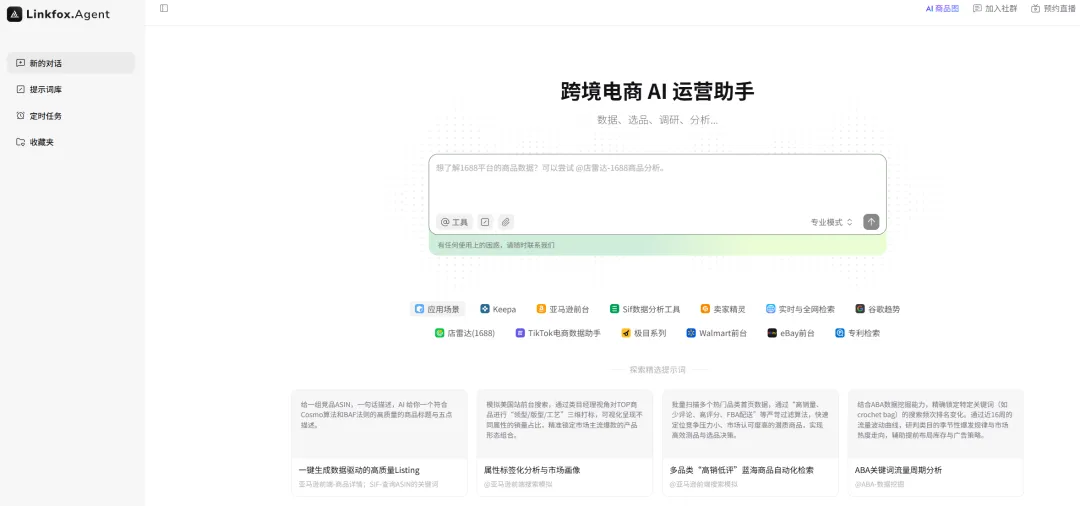
Task: Click the 收藏夹 folder icon
Action: (21, 142)
